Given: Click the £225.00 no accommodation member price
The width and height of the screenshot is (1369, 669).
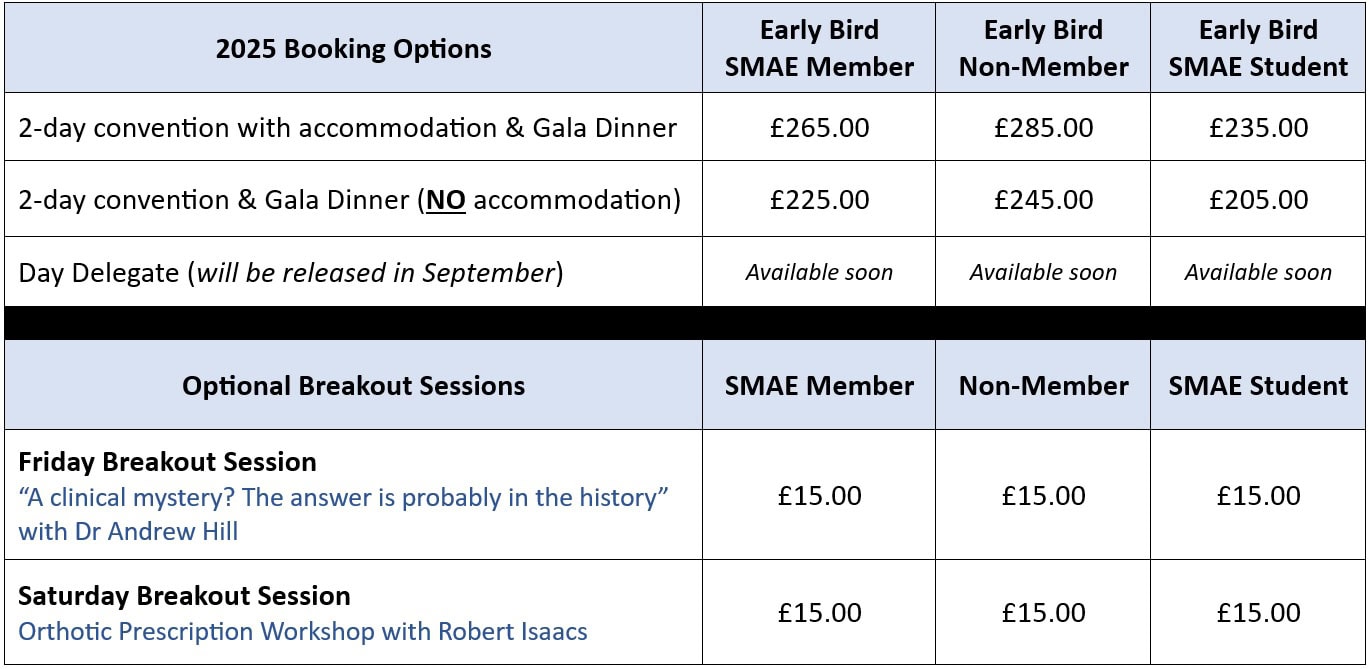Looking at the screenshot, I should coord(819,200).
